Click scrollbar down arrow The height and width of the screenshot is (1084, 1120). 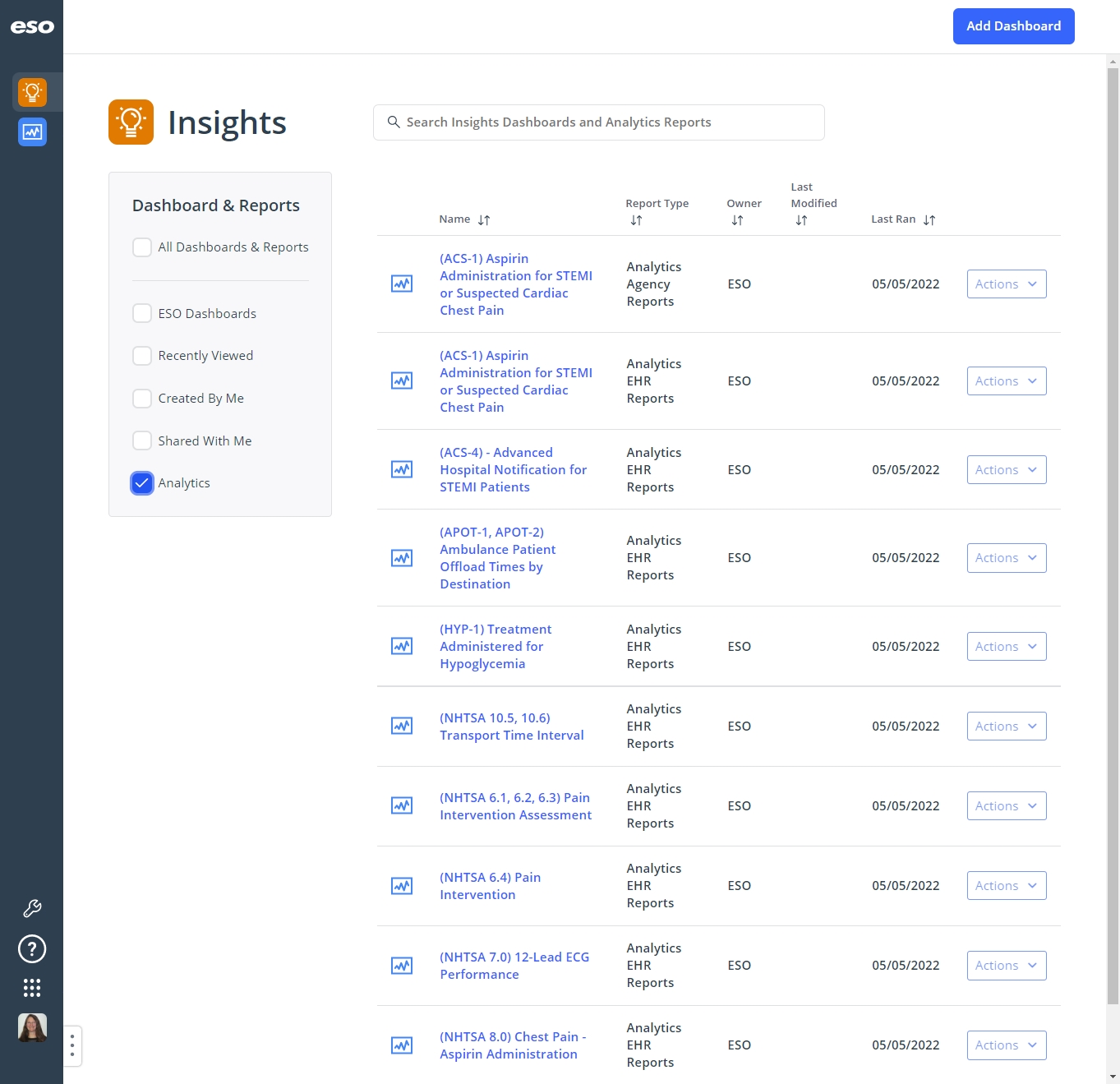coord(1113,1077)
